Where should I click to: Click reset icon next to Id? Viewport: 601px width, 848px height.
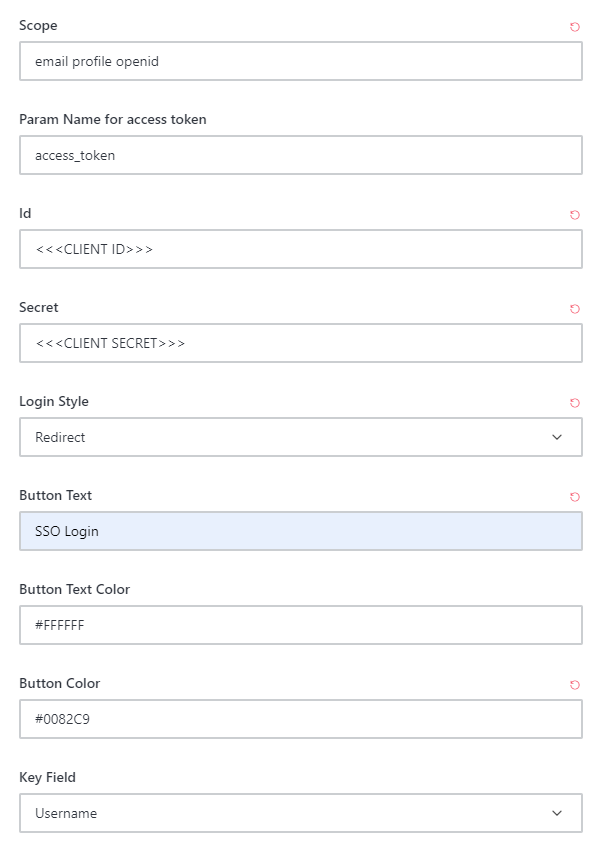574,215
